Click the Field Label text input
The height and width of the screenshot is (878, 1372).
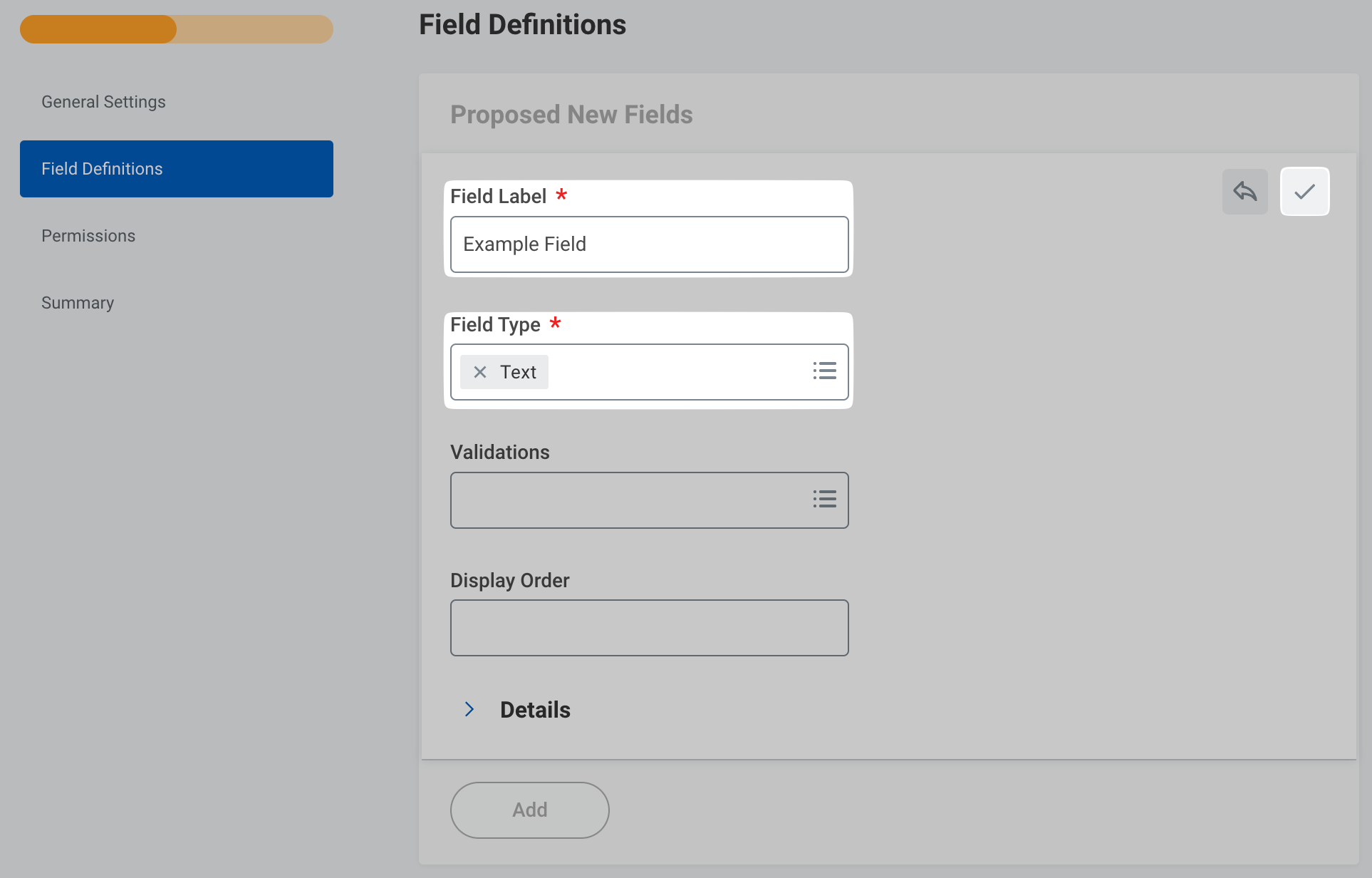(649, 244)
